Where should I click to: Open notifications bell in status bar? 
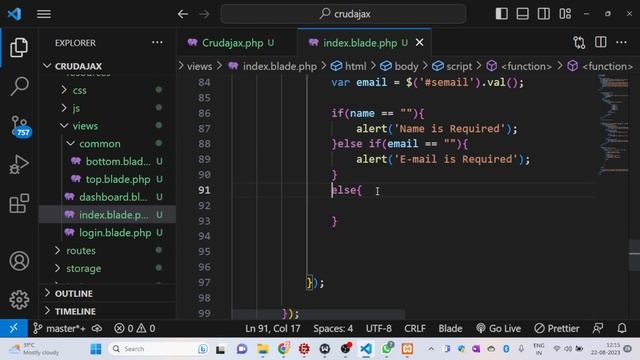coord(622,329)
